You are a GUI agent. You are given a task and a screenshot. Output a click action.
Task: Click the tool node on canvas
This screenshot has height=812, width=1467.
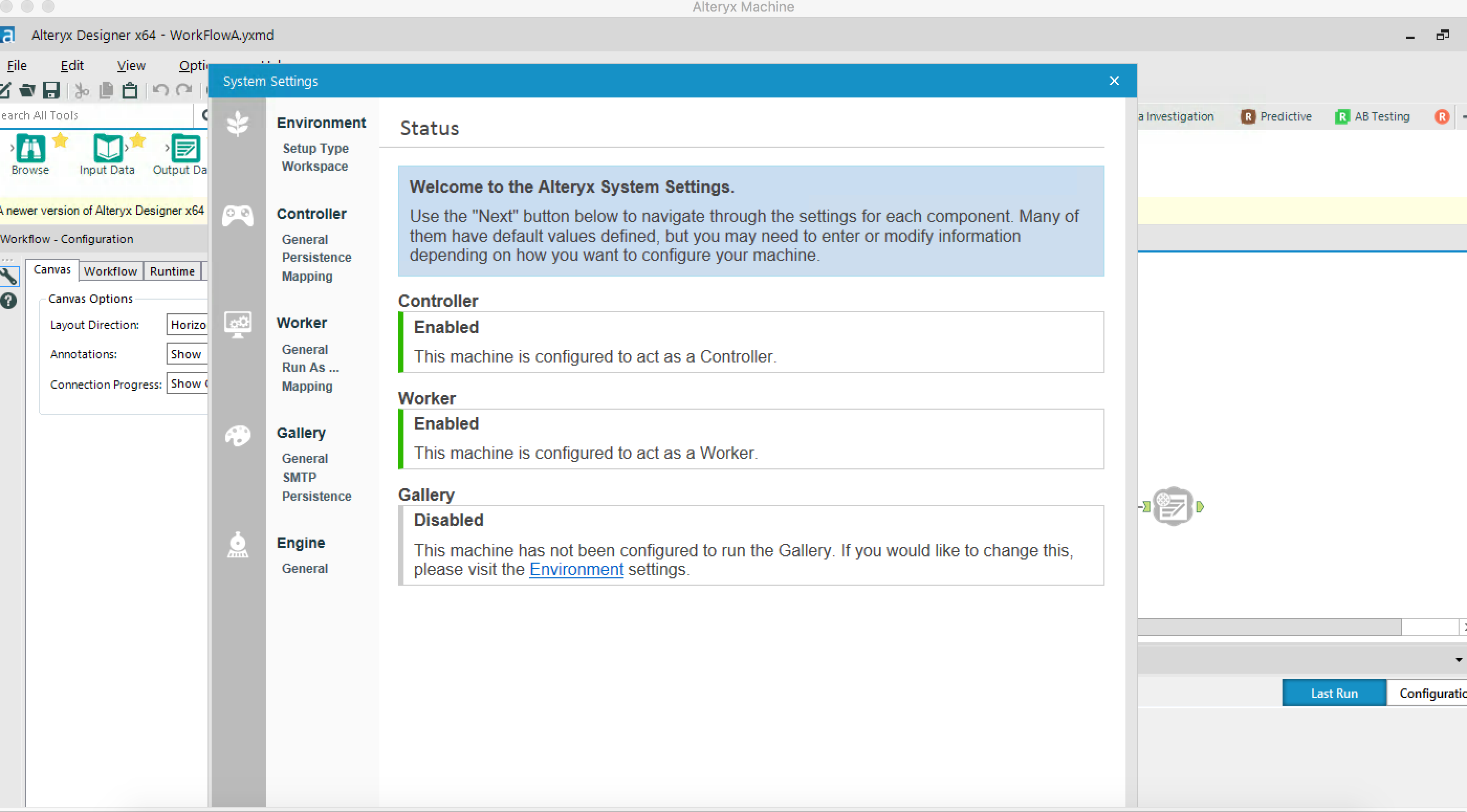click(x=1173, y=506)
